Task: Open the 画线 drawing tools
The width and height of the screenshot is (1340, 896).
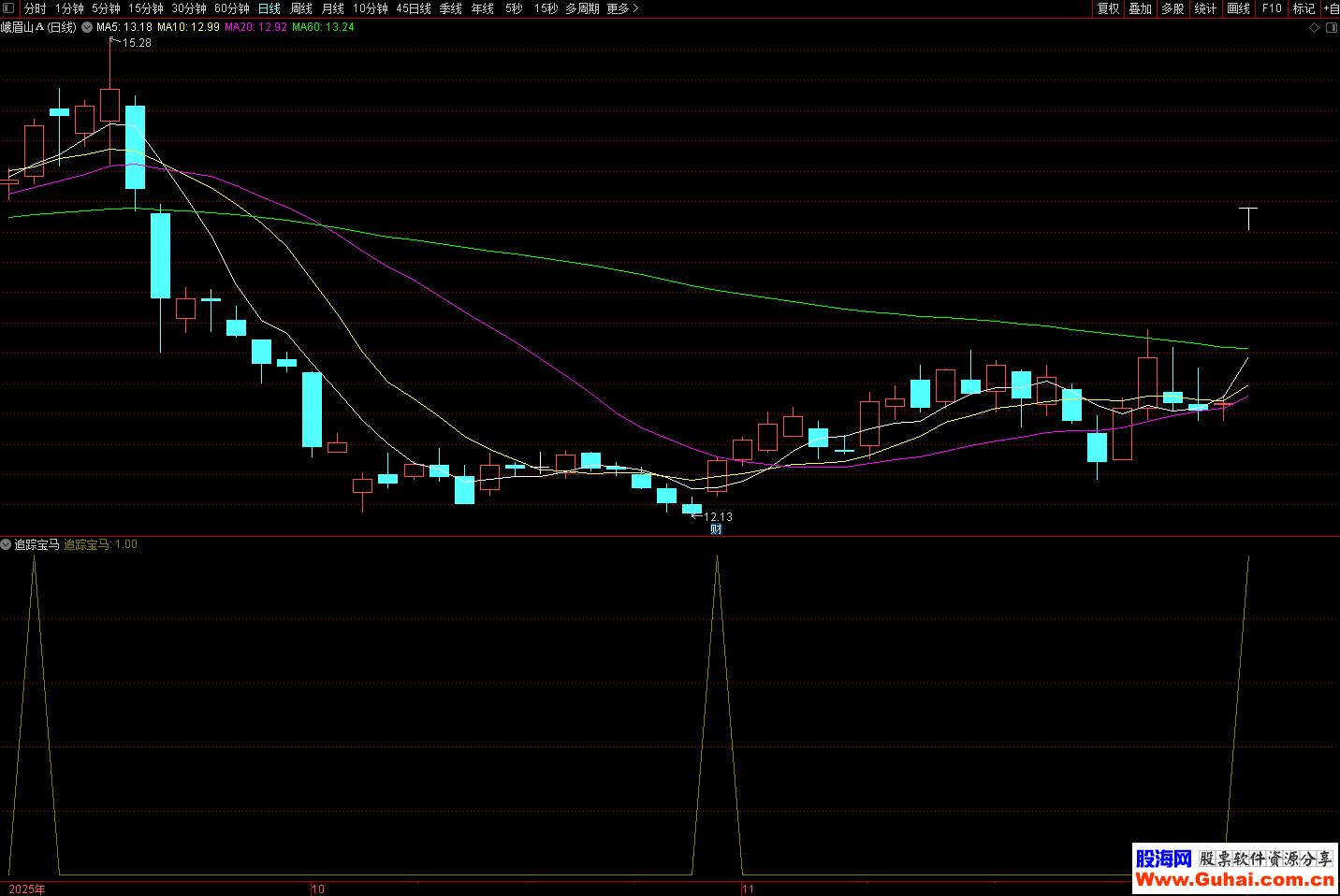Action: coord(1239,8)
